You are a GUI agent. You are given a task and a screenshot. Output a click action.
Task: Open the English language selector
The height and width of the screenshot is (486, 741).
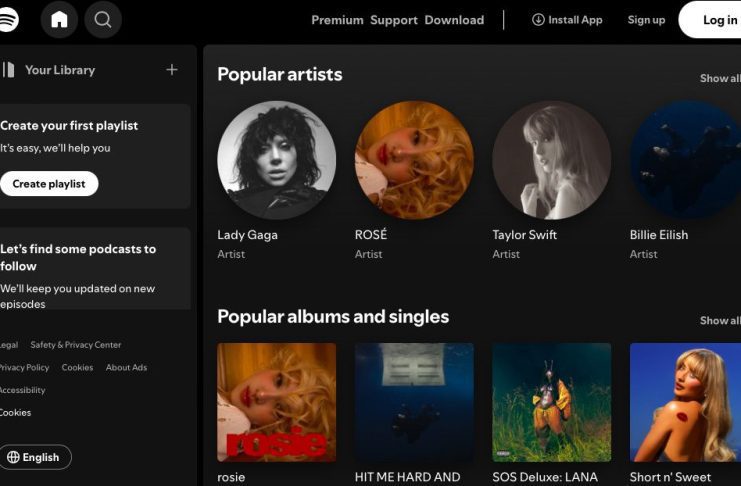[35, 457]
